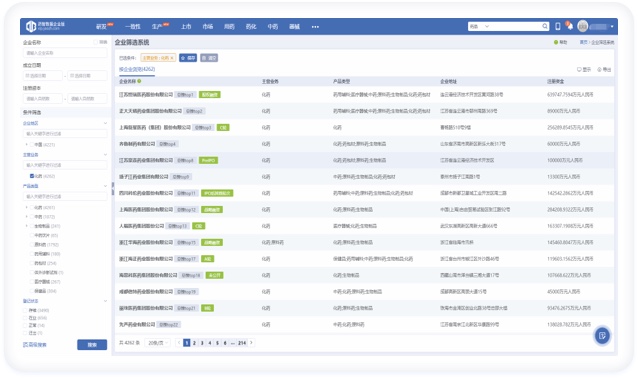Remove the 化药 selected filter tag

172,58
